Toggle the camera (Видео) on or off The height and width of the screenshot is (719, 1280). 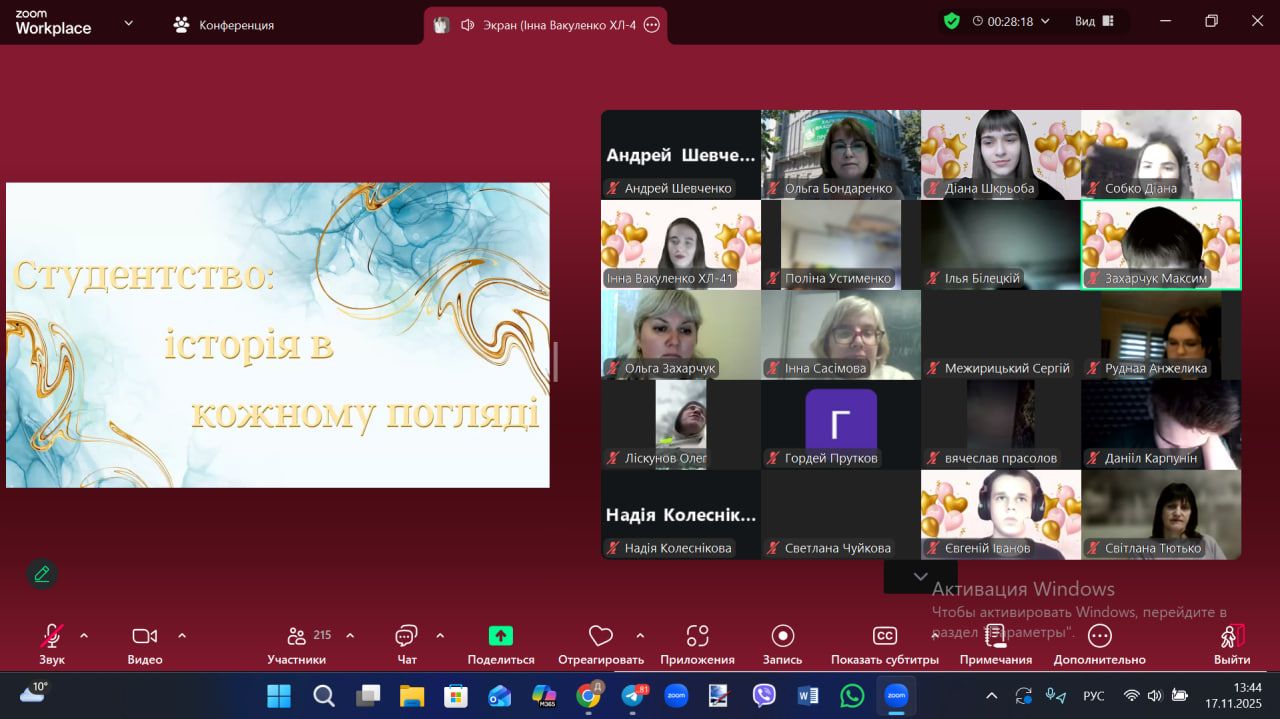pyautogui.click(x=144, y=636)
